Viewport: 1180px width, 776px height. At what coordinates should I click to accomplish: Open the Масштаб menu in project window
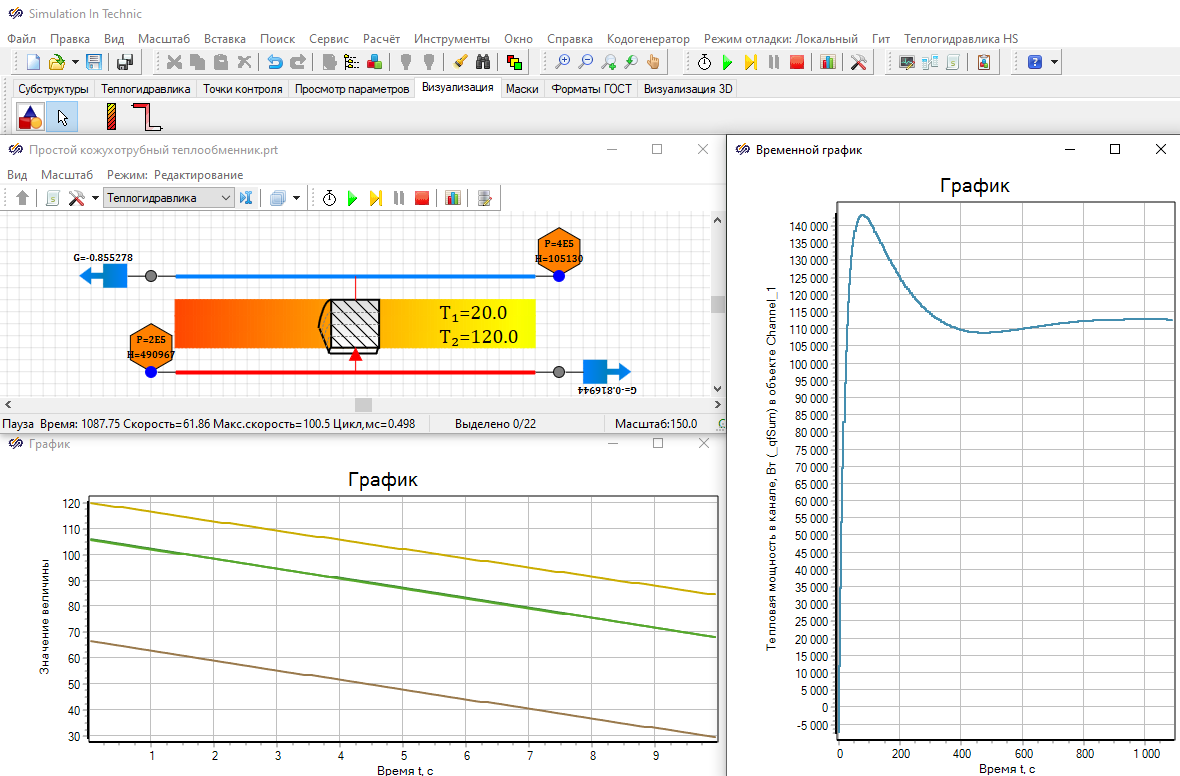click(67, 174)
